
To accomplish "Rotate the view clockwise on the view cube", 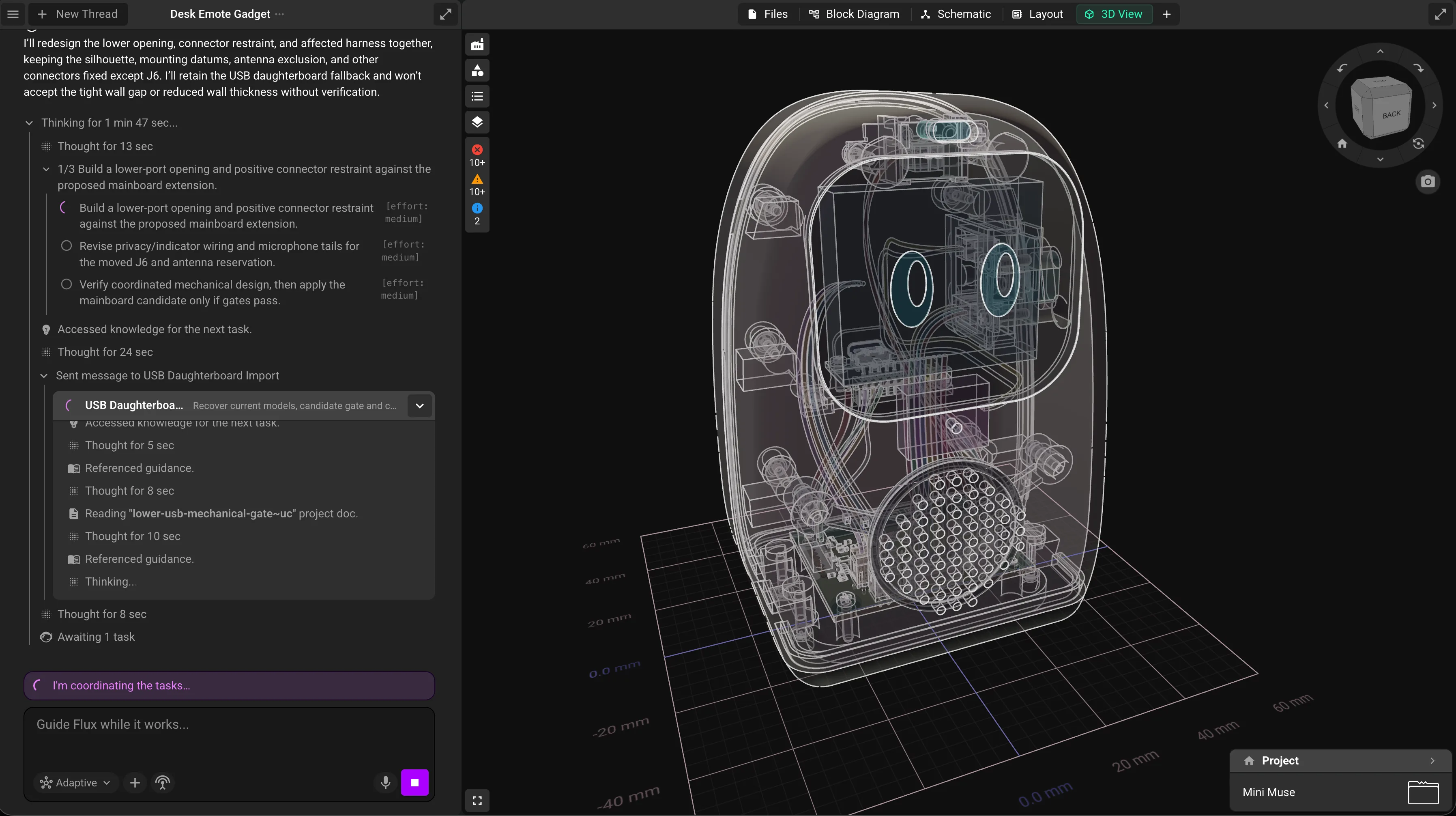I will tap(1418, 69).
